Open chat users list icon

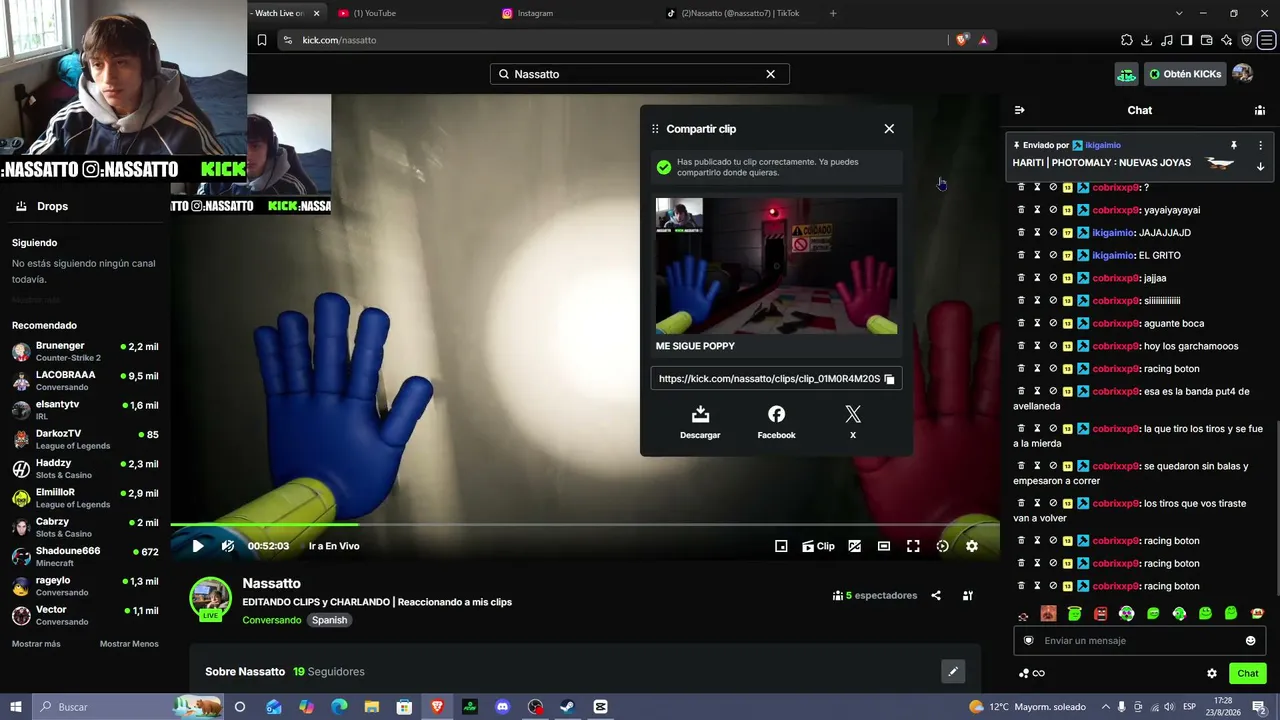(x=1260, y=110)
